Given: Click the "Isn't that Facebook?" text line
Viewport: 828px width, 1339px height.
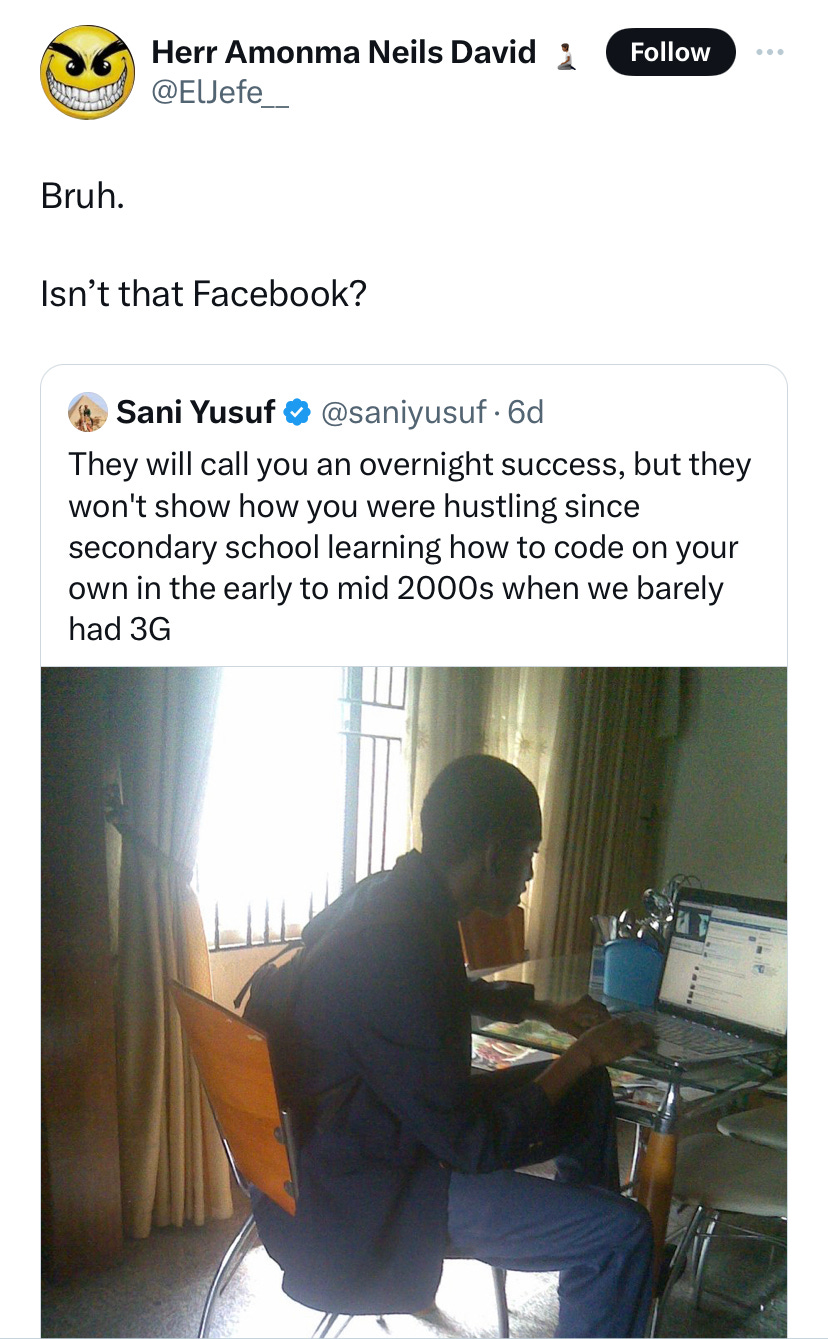Looking at the screenshot, I should pyautogui.click(x=204, y=294).
